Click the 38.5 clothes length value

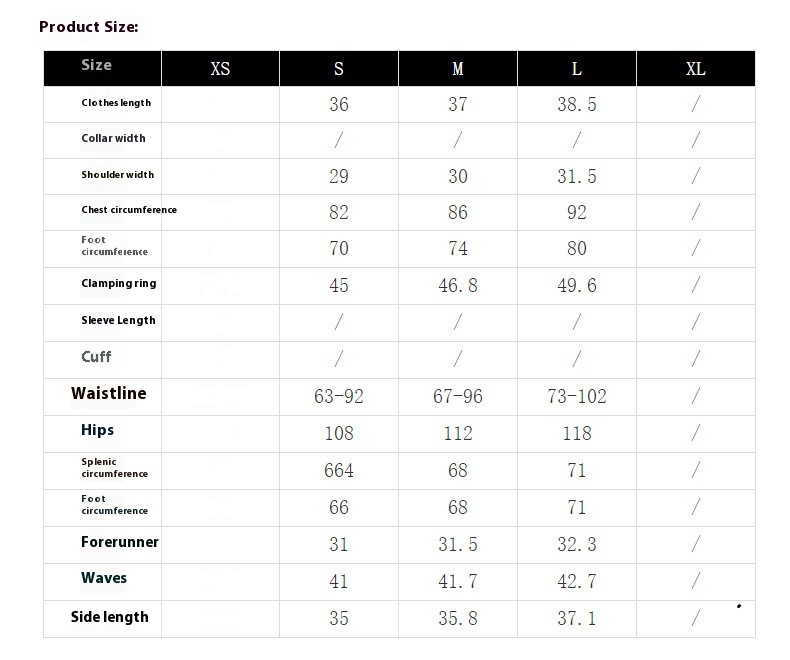pos(576,105)
